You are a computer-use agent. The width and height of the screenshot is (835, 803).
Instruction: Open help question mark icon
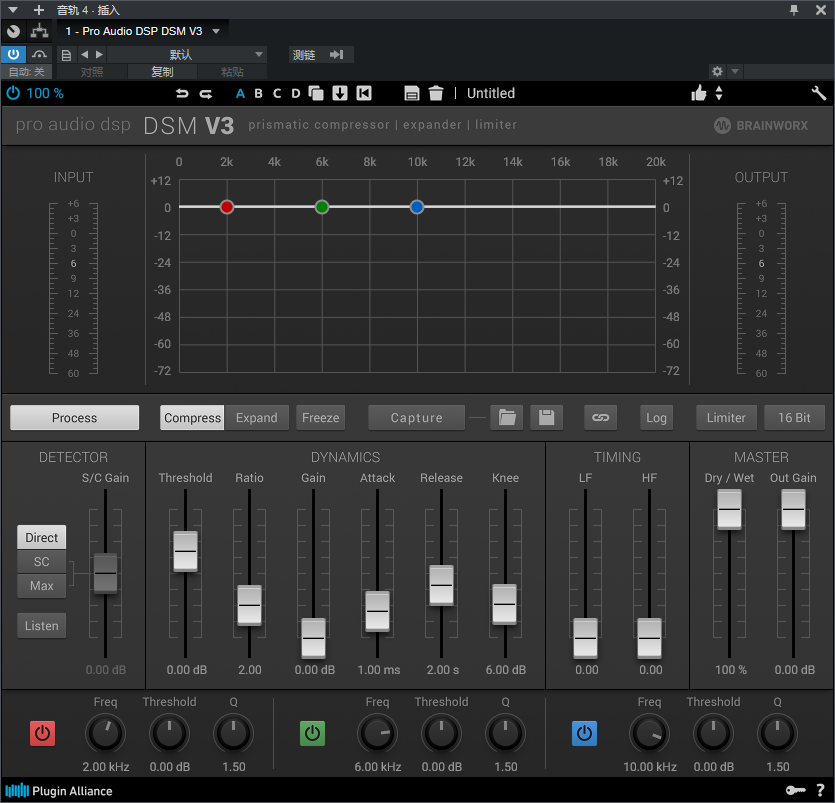[820, 790]
